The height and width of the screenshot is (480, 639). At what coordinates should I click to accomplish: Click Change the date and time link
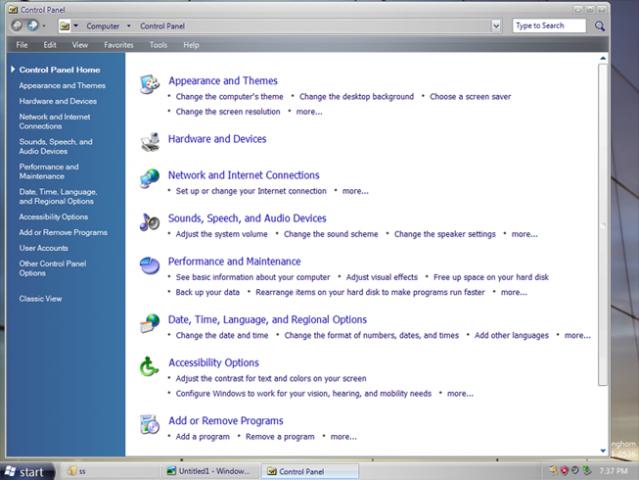pos(222,335)
